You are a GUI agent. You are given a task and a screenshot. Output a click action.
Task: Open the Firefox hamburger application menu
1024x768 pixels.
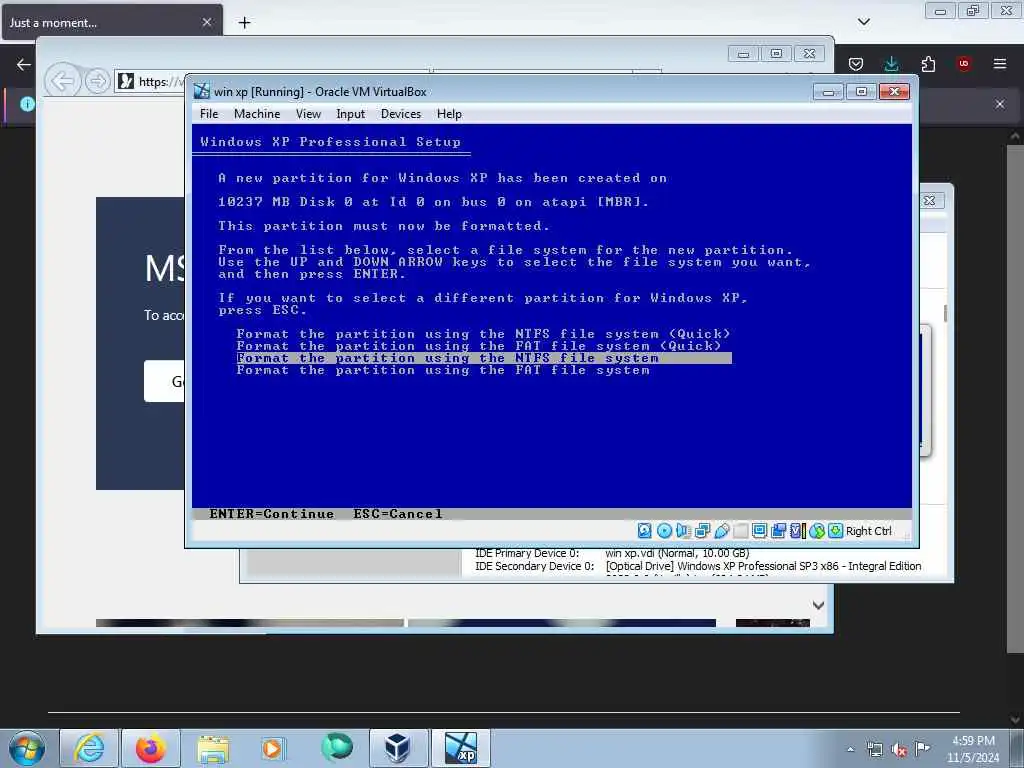pos(1000,64)
